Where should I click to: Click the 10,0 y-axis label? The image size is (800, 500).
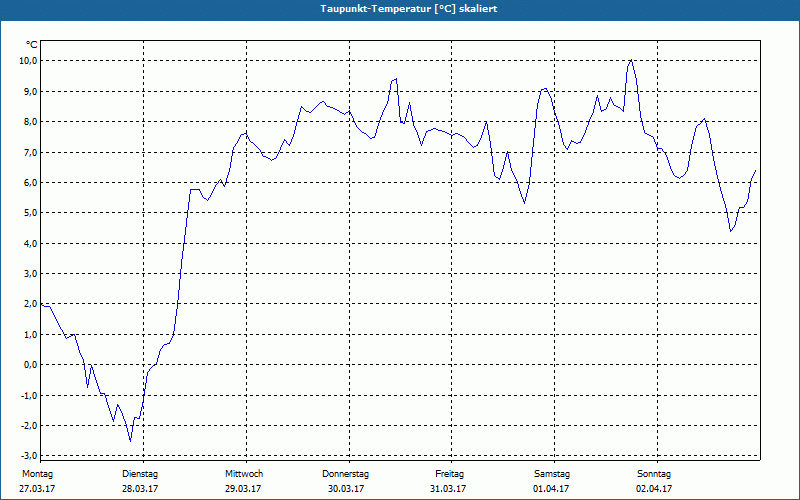tap(29, 61)
